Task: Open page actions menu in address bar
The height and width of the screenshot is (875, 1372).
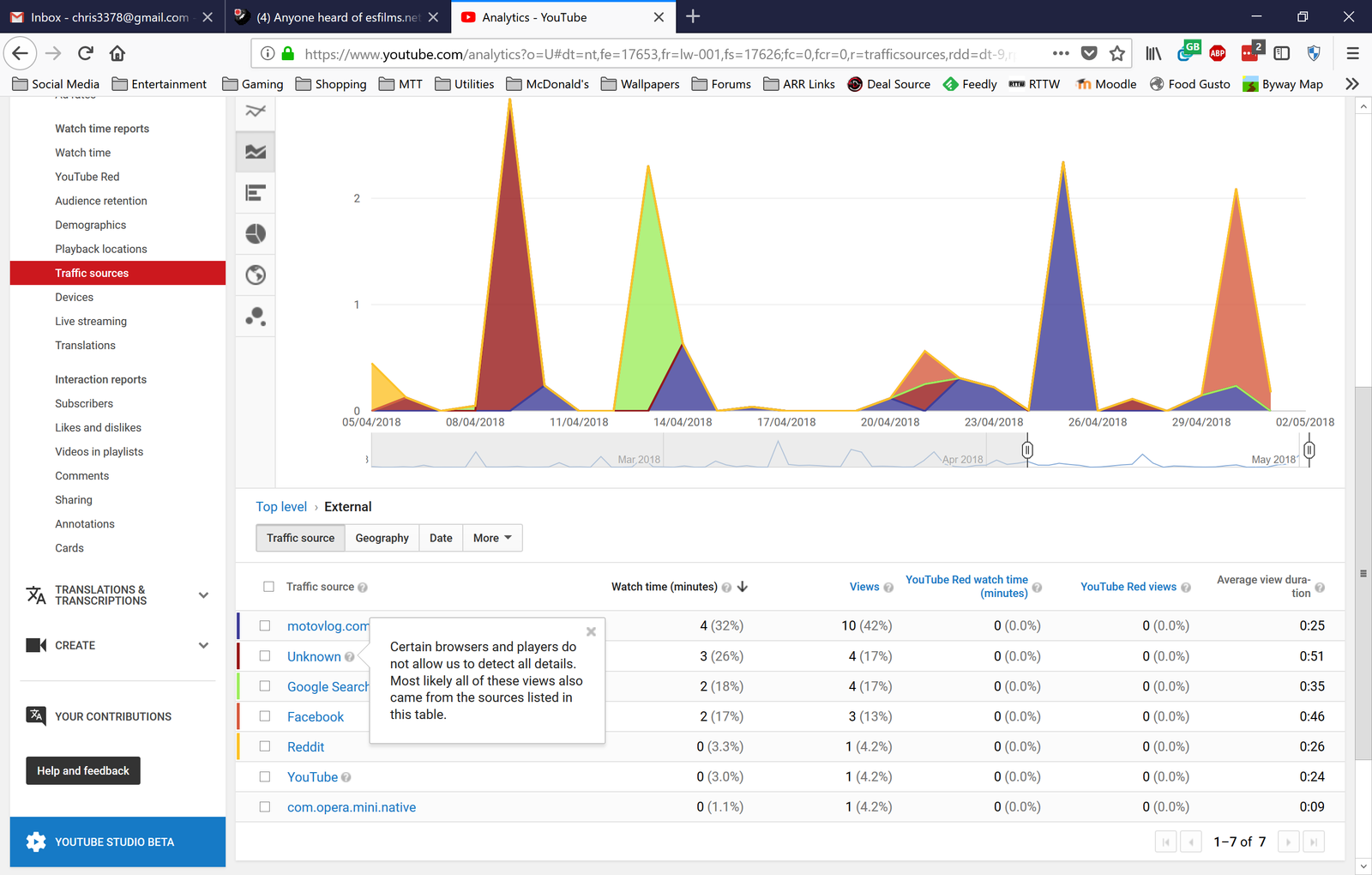Action: pyautogui.click(x=1061, y=53)
